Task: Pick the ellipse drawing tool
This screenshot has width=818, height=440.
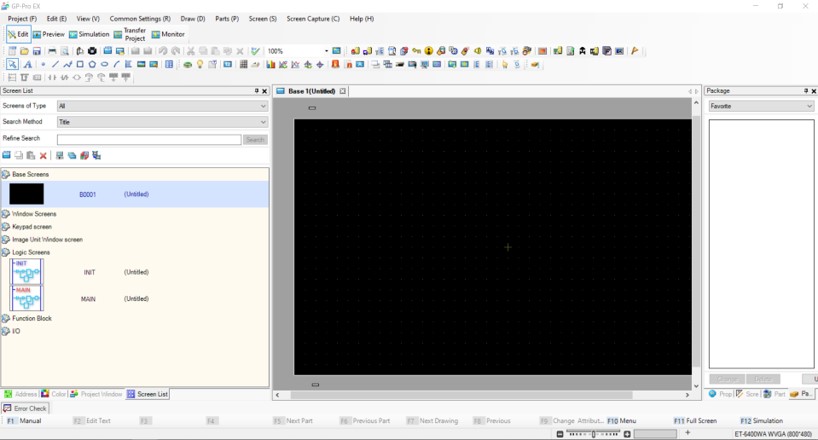Action: click(x=104, y=64)
